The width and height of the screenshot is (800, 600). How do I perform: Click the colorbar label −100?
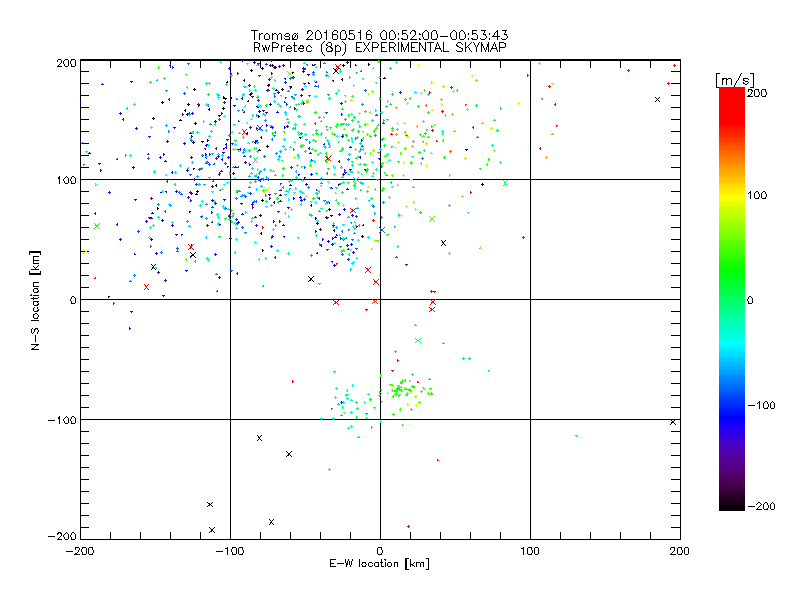click(x=761, y=406)
